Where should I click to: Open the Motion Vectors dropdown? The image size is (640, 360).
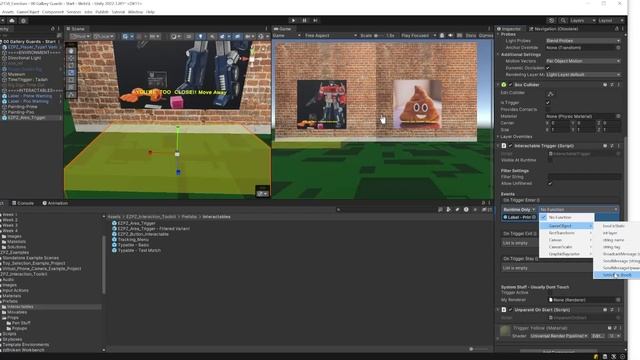[583, 61]
